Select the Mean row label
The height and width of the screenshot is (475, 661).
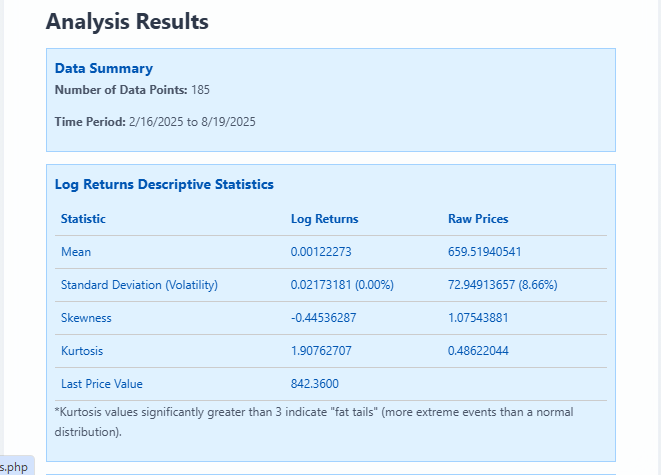tap(76, 252)
